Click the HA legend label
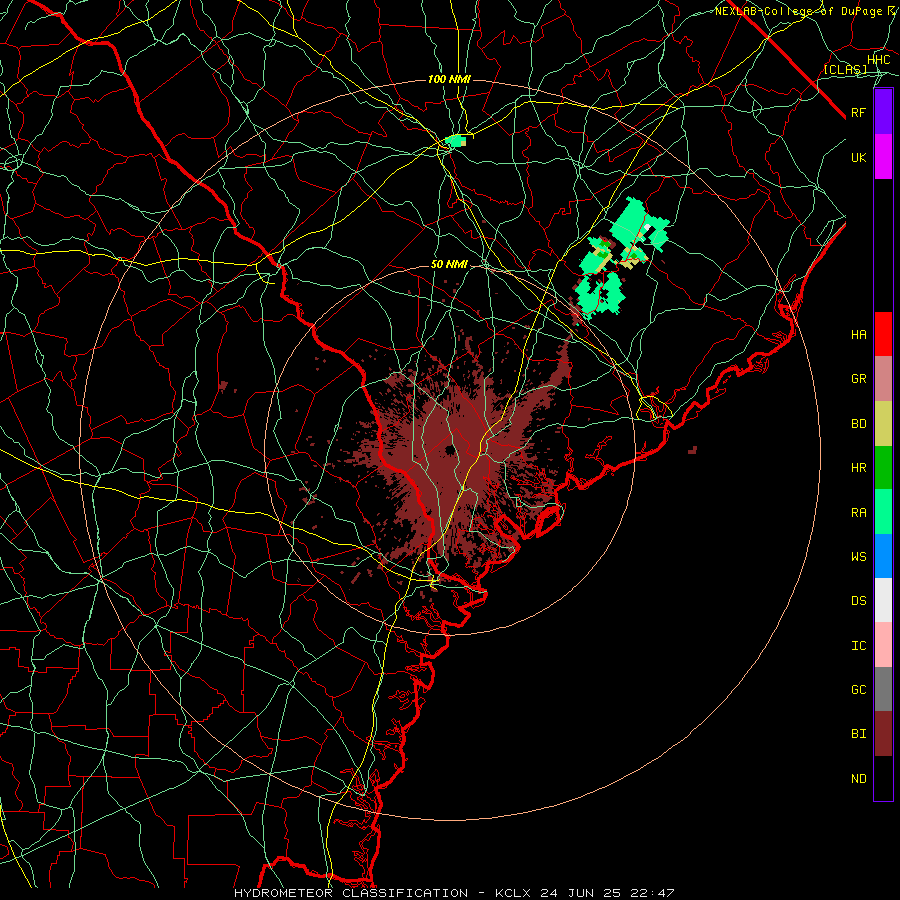The height and width of the screenshot is (900, 900). tap(859, 334)
